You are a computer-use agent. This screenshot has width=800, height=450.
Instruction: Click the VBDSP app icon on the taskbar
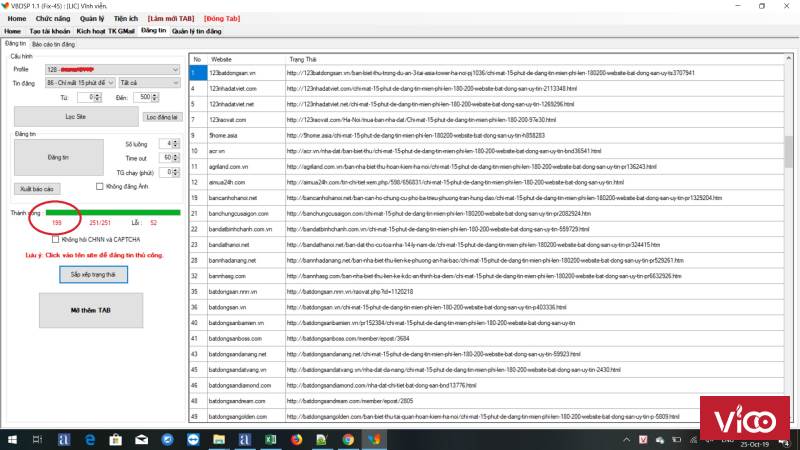click(x=374, y=439)
